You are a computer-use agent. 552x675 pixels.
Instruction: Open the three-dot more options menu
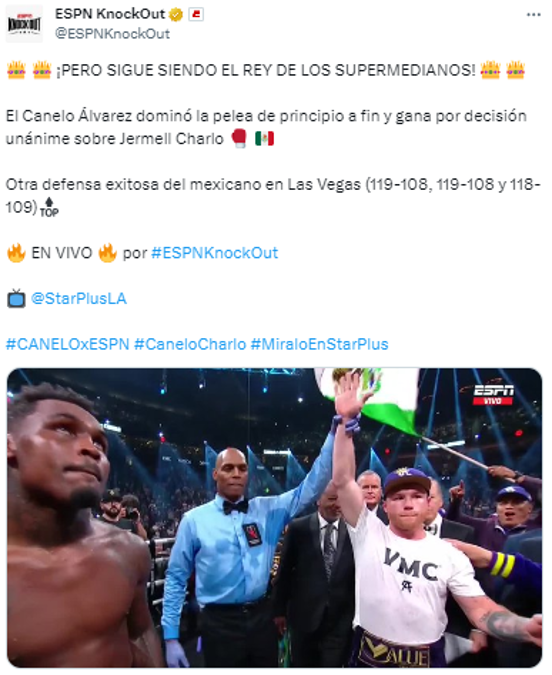coord(533,15)
